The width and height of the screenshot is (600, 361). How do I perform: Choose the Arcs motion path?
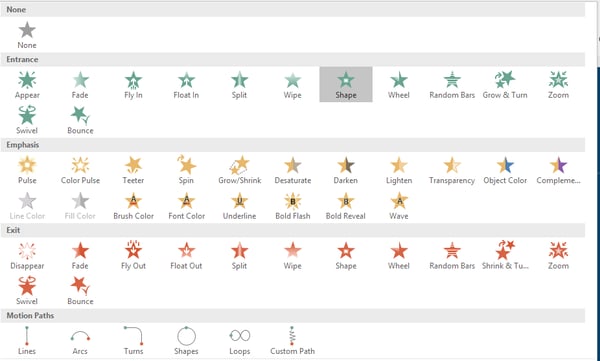[80, 340]
